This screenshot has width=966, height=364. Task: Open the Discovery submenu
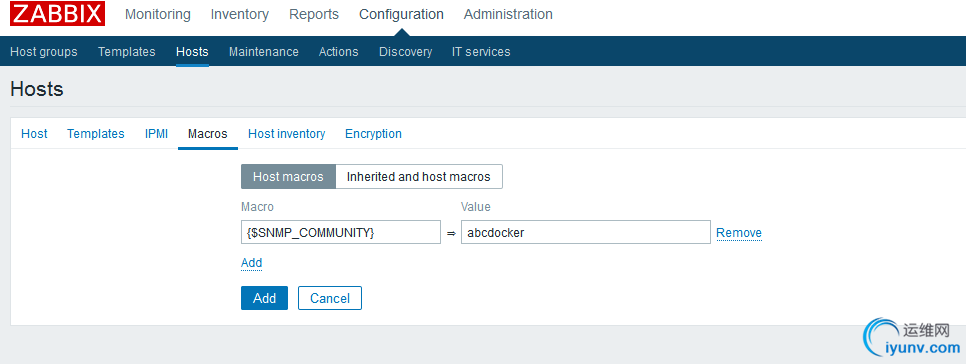[405, 52]
